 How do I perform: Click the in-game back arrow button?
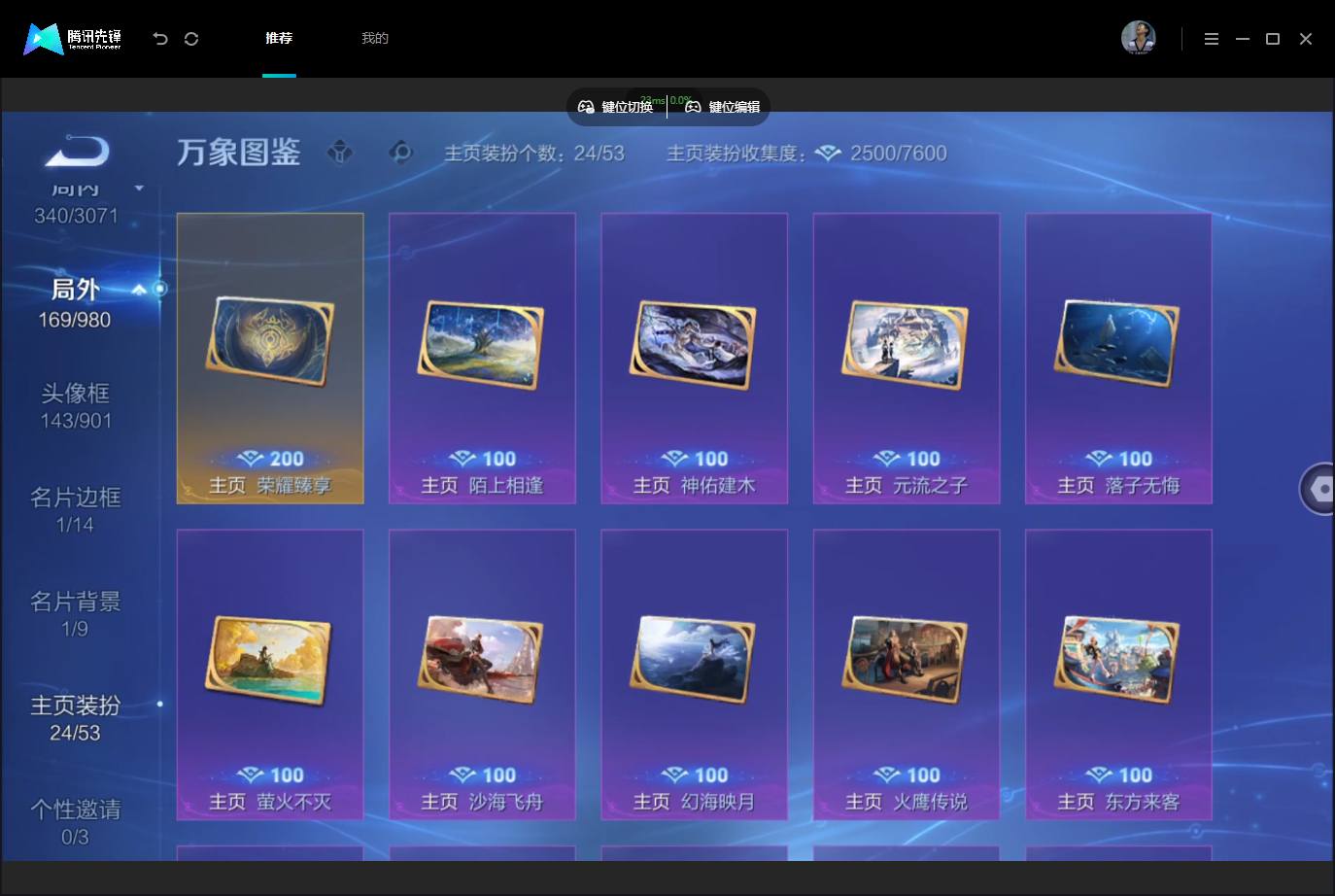pyautogui.click(x=77, y=152)
